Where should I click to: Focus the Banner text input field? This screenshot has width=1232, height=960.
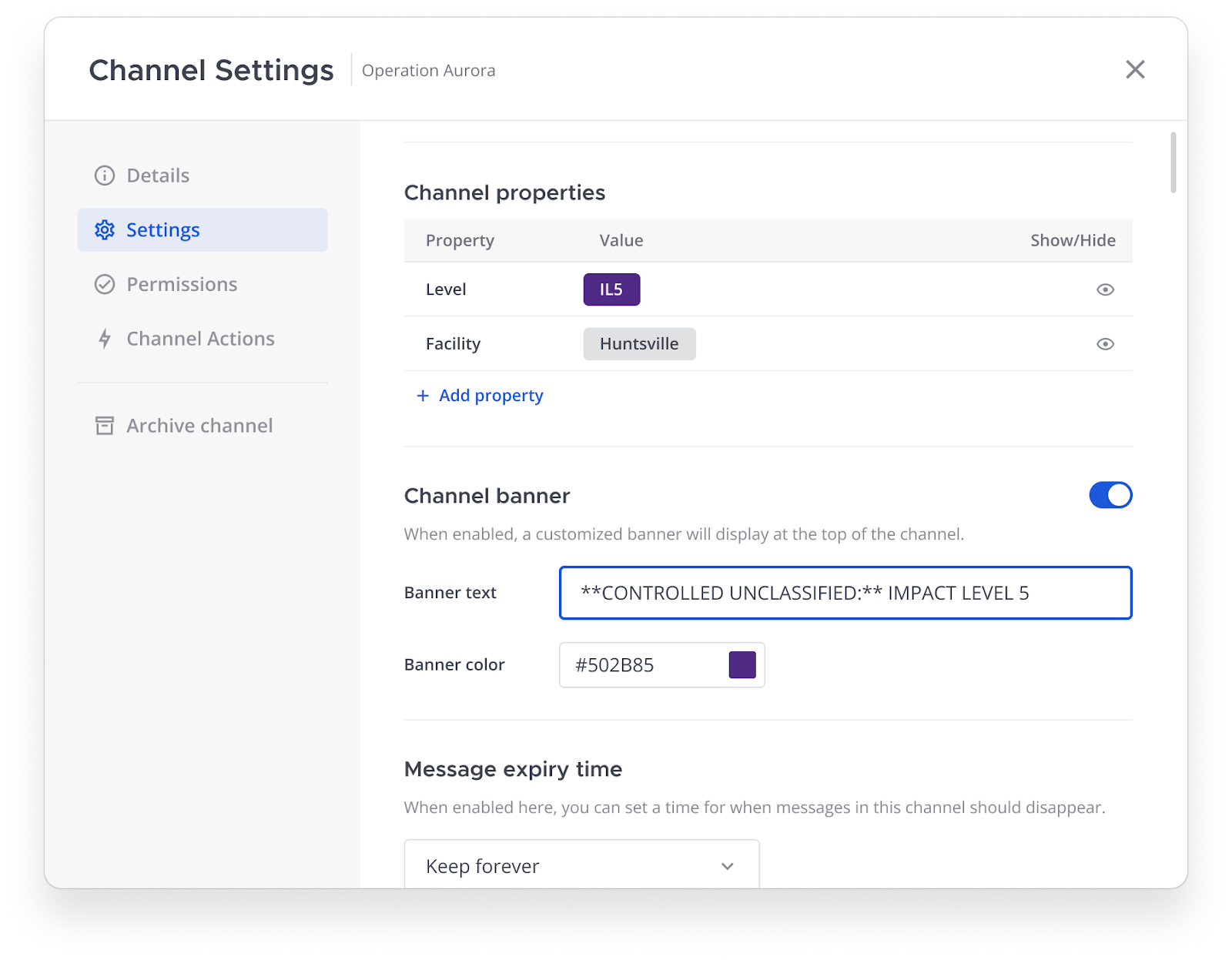coord(845,593)
